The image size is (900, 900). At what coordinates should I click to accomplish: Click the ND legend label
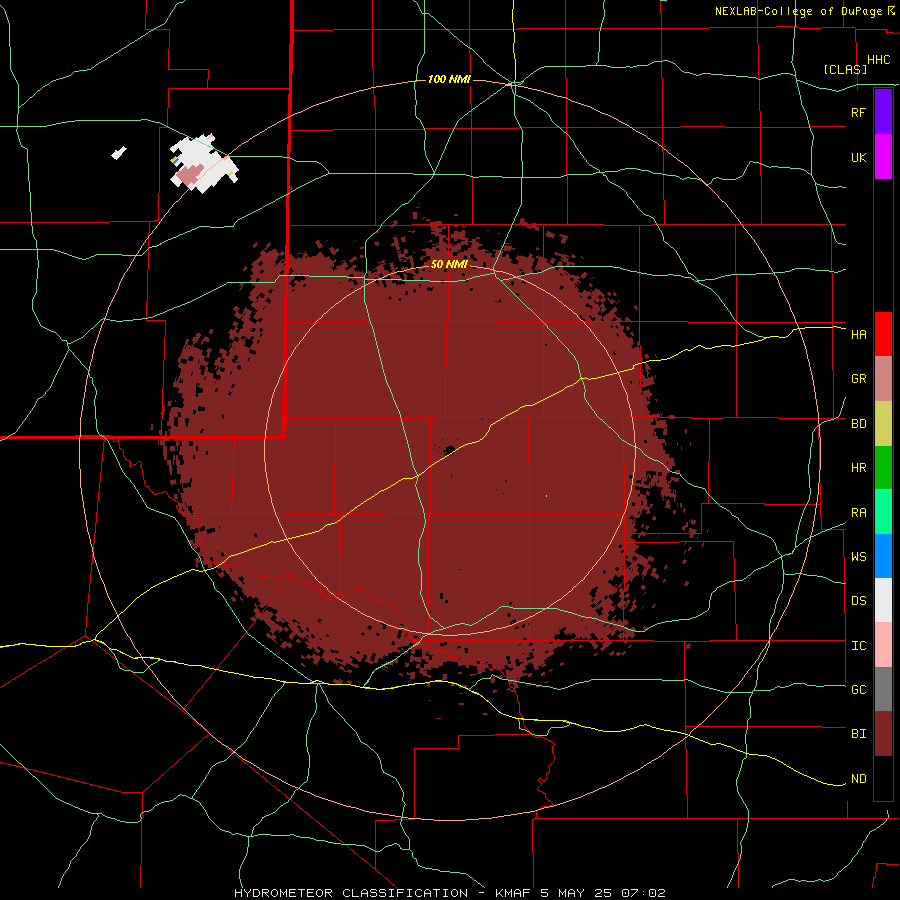(858, 778)
